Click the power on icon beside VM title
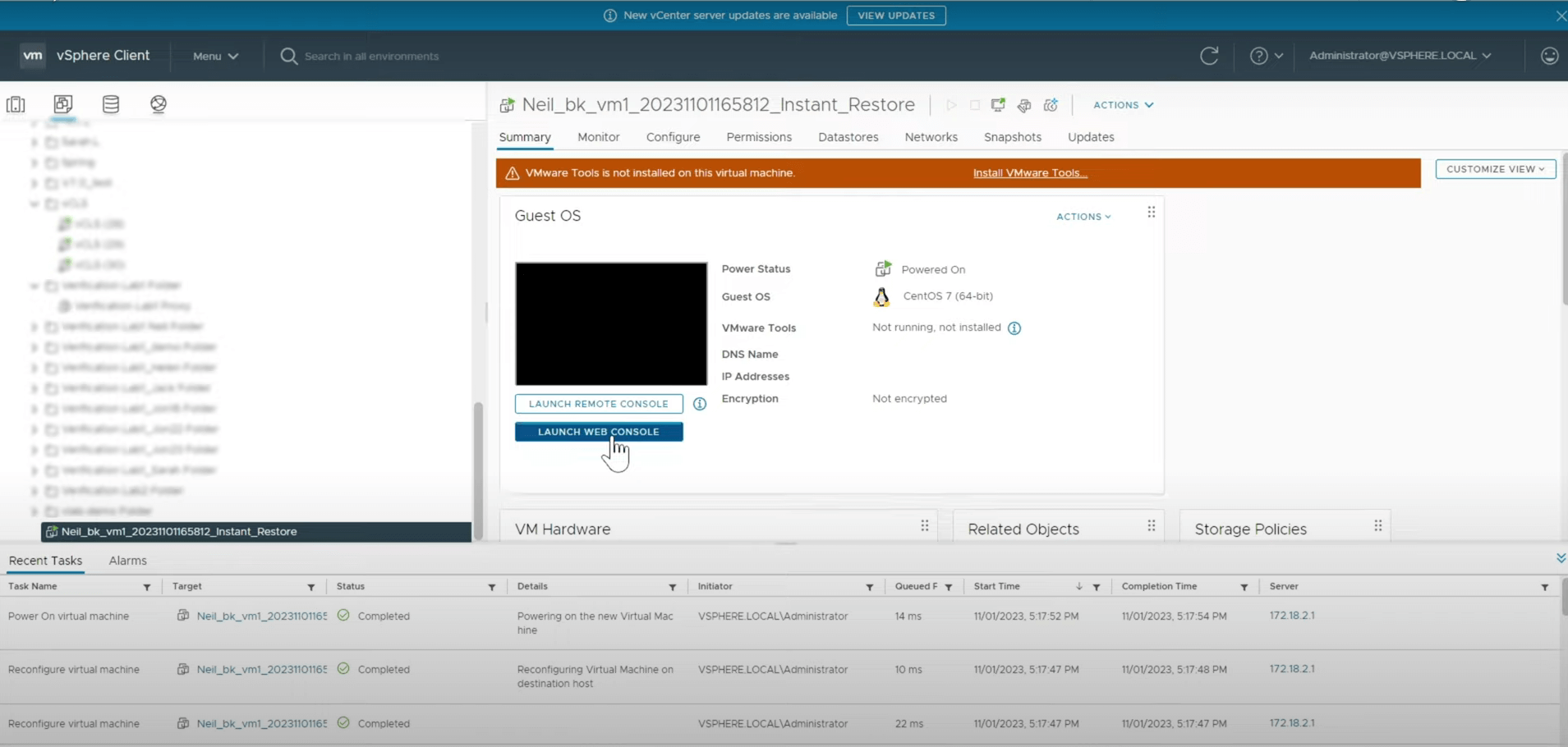The width and height of the screenshot is (1568, 747). (x=951, y=105)
